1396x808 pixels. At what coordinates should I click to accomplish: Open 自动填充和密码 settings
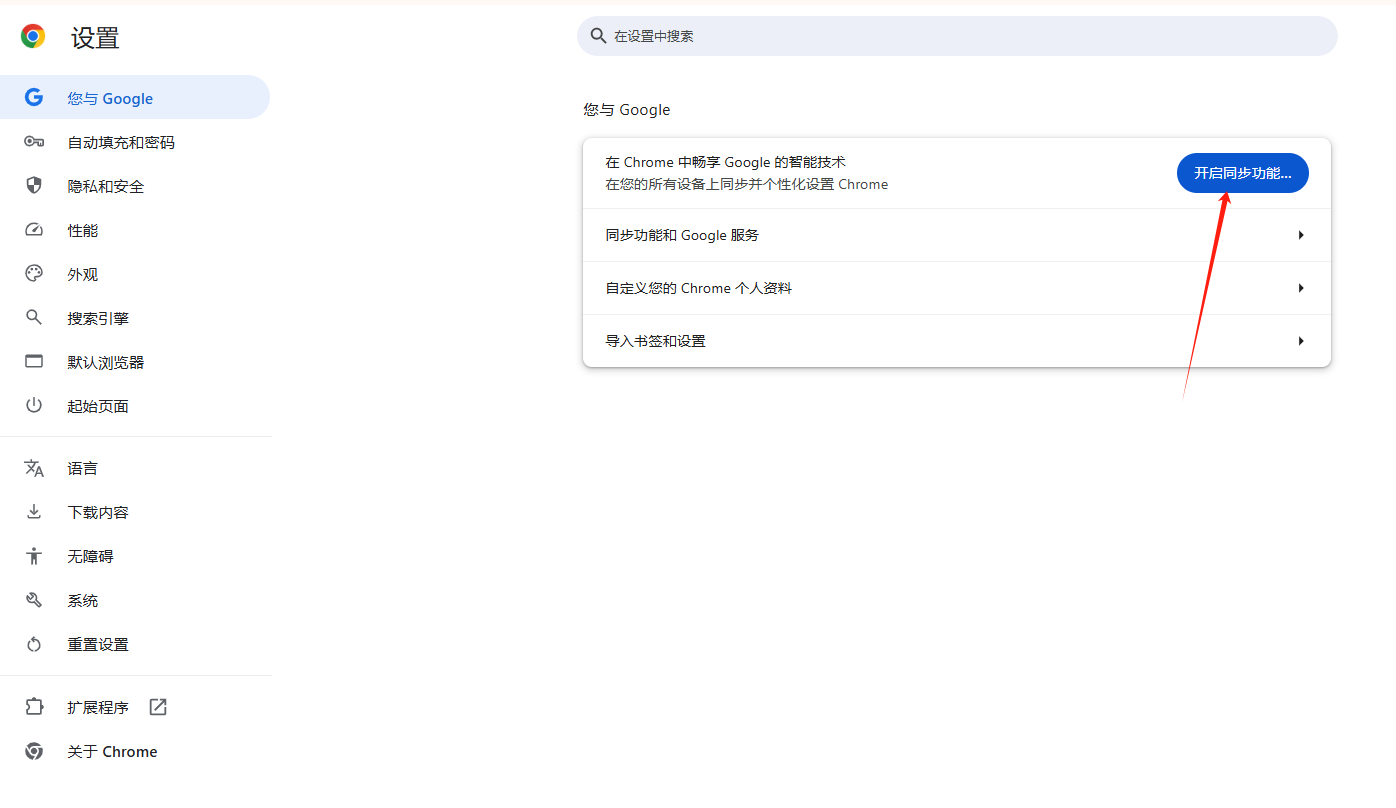135,142
